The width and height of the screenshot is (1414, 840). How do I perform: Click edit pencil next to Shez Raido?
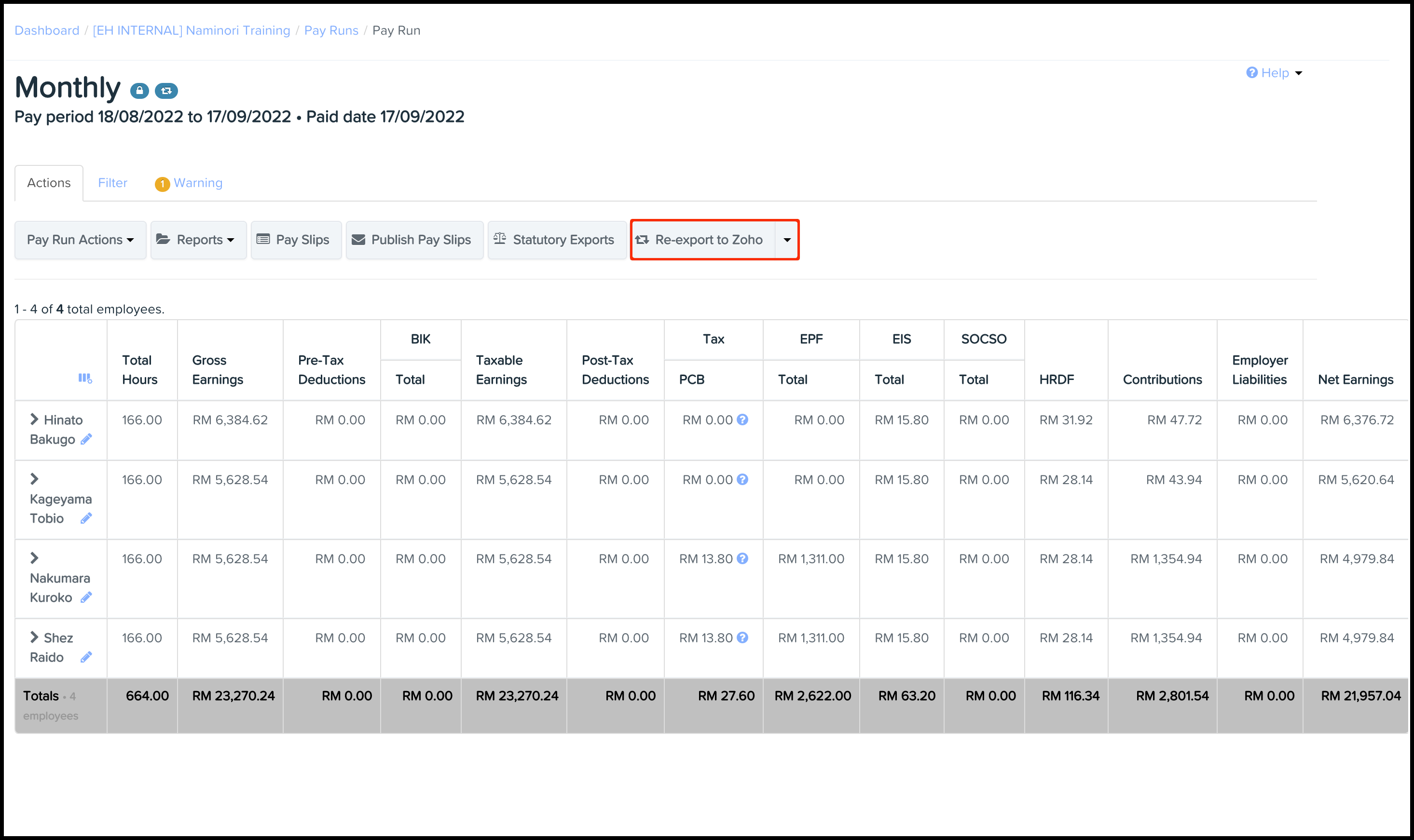(x=86, y=657)
